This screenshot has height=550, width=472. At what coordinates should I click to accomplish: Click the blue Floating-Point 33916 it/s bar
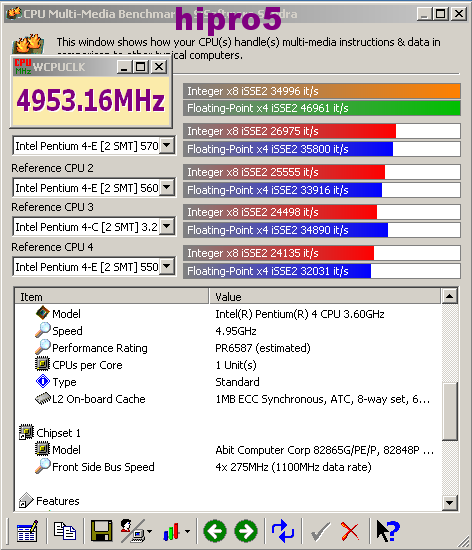pos(322,190)
